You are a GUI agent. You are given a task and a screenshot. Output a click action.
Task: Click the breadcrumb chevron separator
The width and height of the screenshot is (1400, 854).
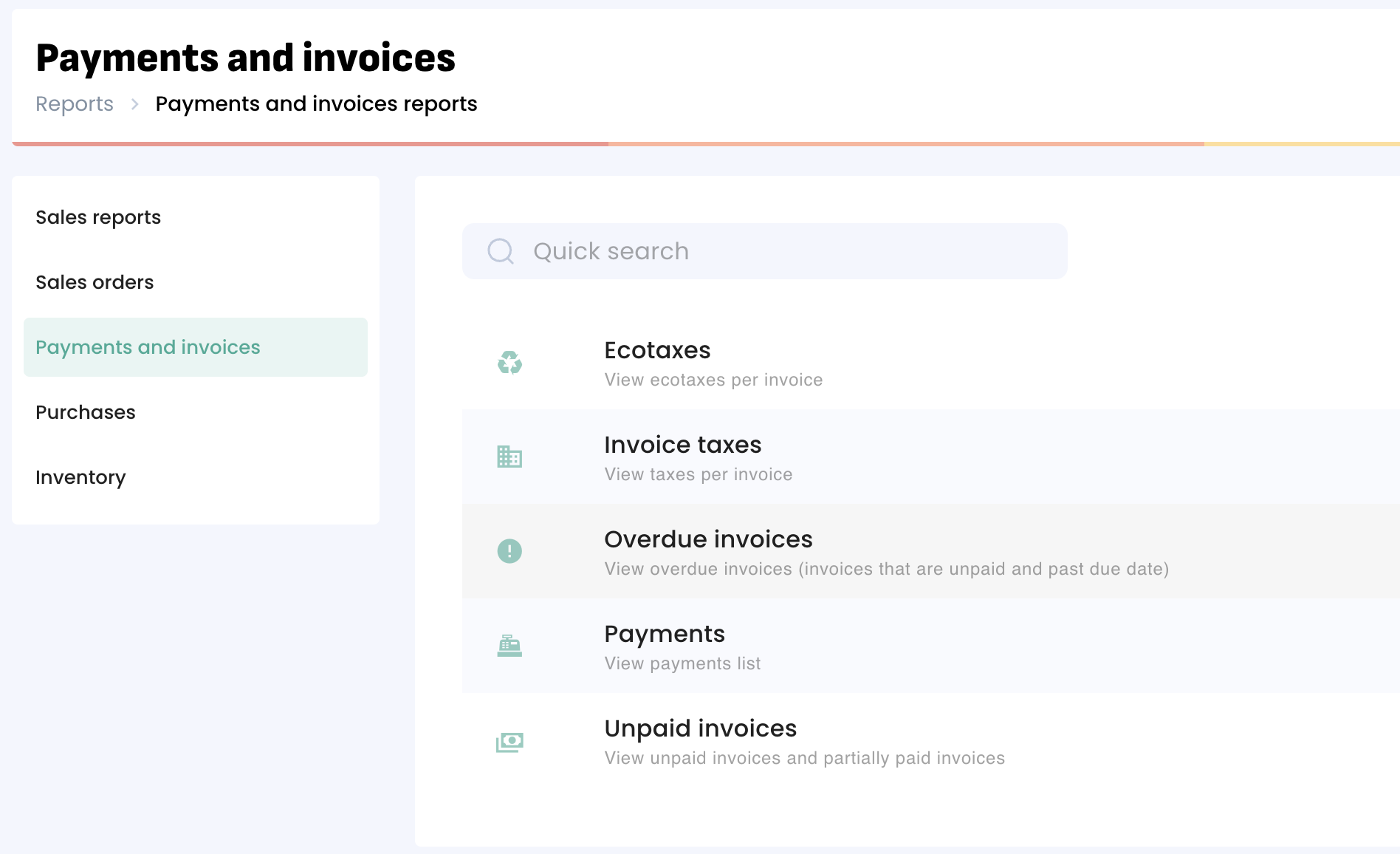(134, 104)
